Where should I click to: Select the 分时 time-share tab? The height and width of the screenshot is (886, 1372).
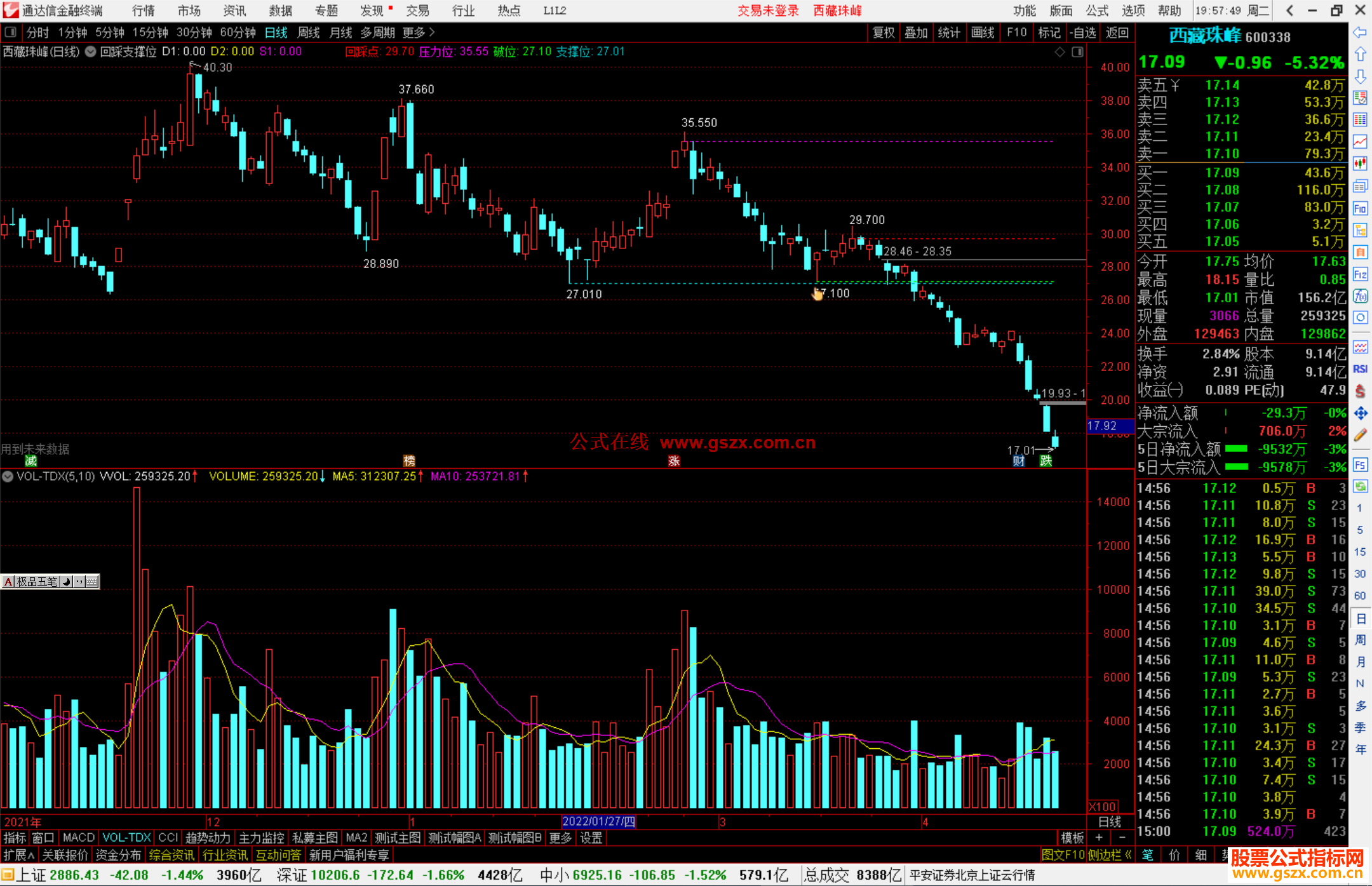(37, 32)
